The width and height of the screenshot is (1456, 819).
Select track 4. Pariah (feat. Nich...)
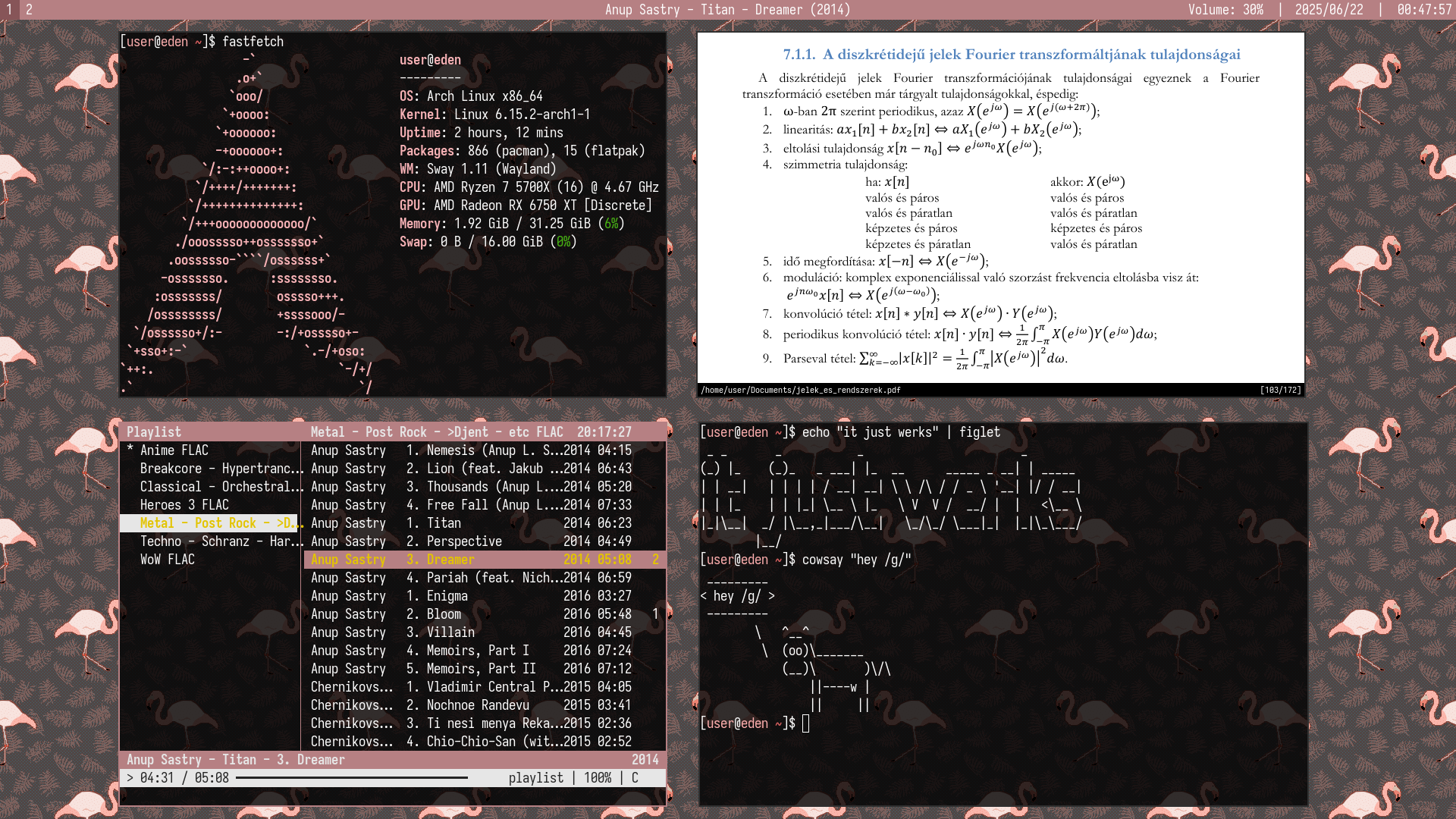pyautogui.click(x=485, y=578)
